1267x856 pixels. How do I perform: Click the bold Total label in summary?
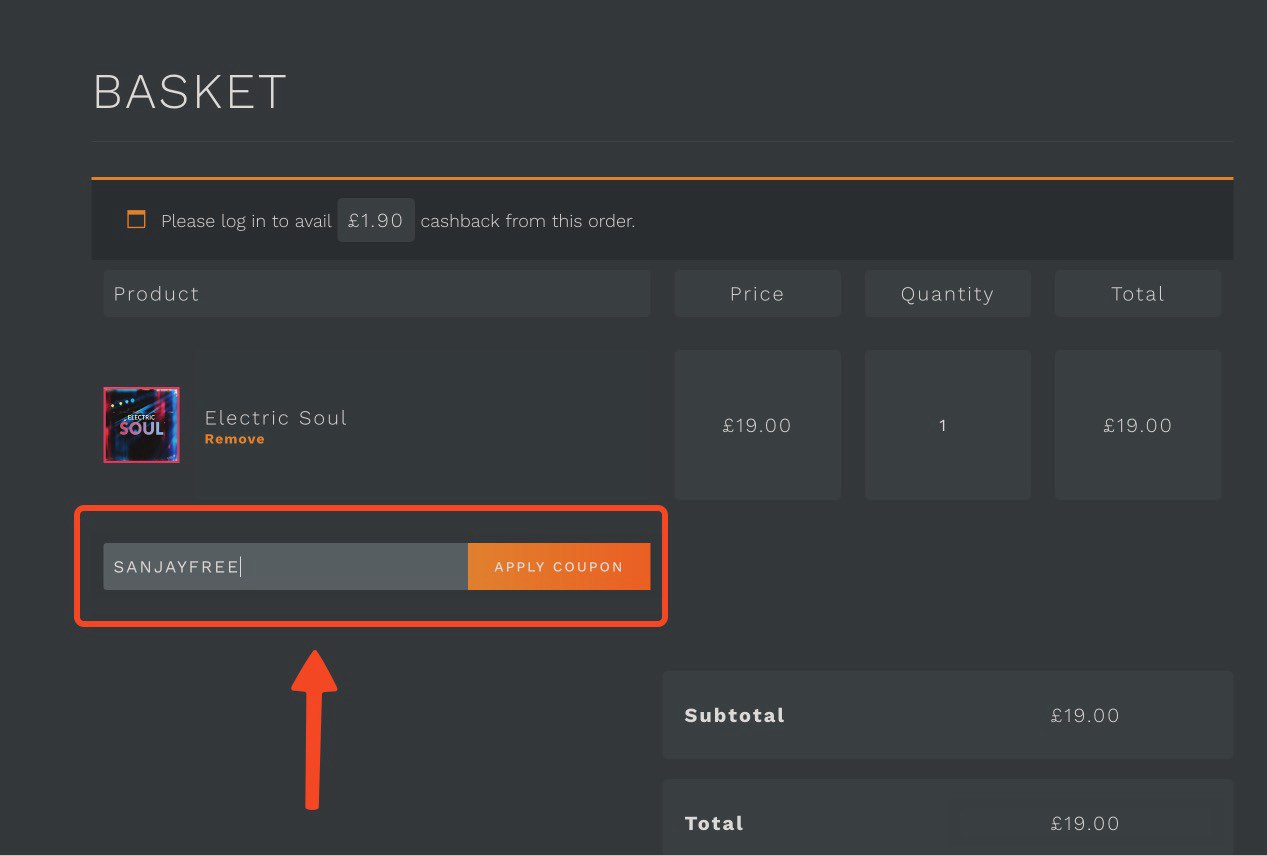pos(714,824)
